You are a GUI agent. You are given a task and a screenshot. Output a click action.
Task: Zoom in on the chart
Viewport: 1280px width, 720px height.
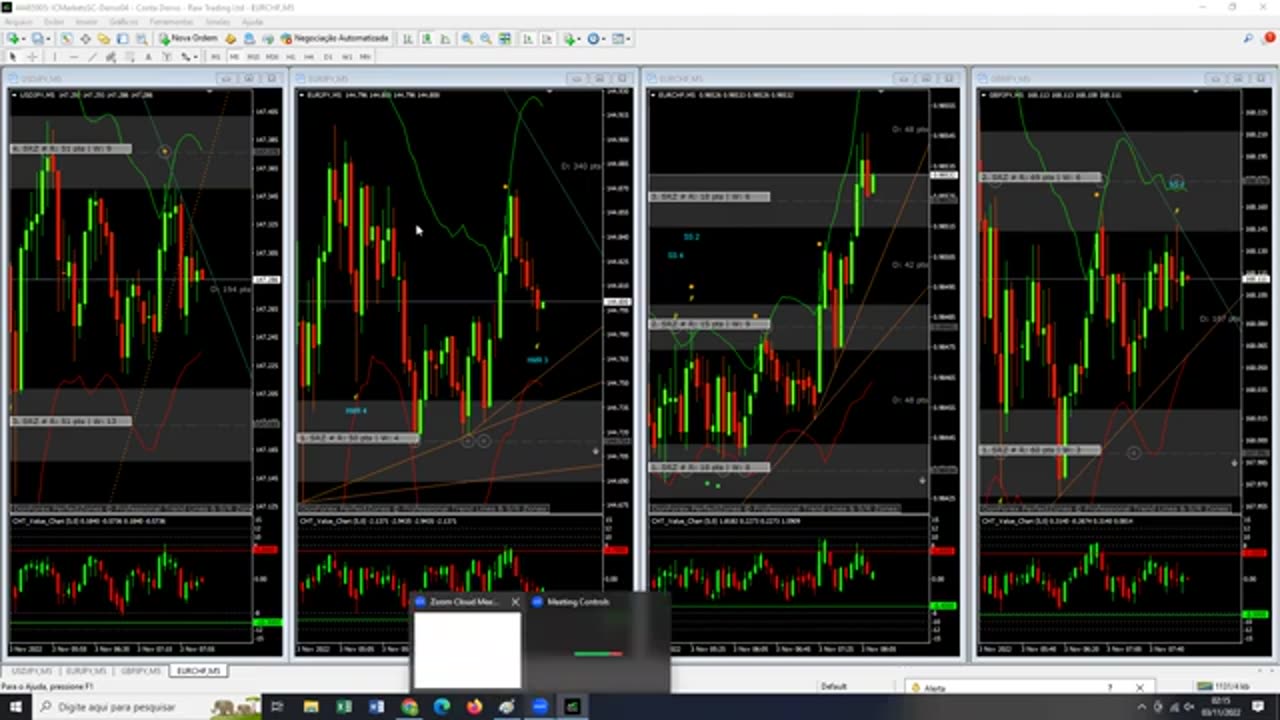coord(467,39)
